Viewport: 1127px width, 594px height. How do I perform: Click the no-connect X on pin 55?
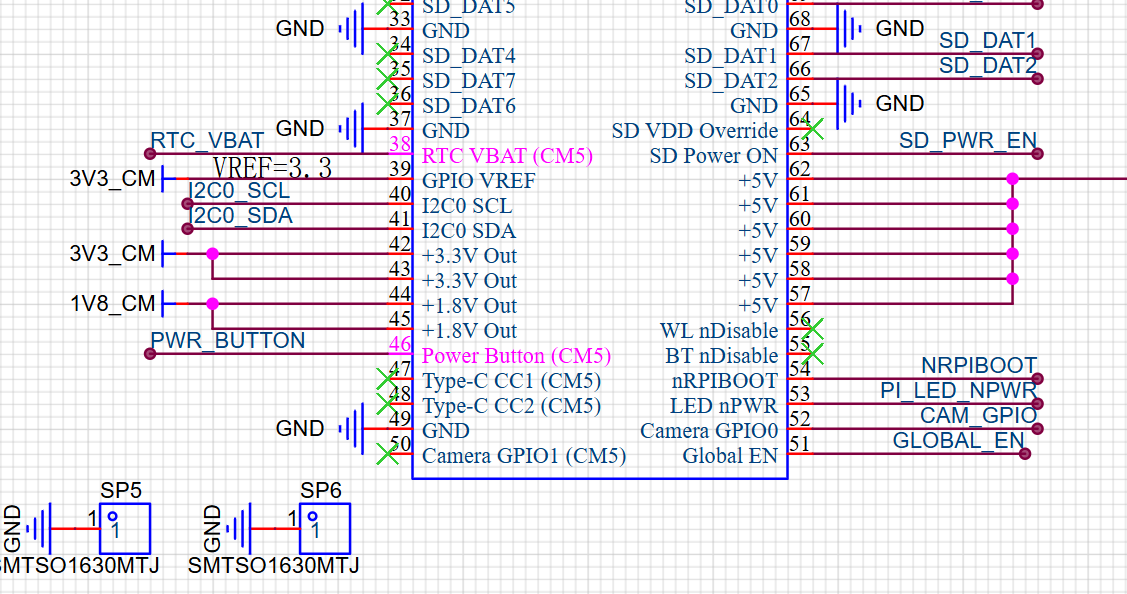(x=813, y=354)
